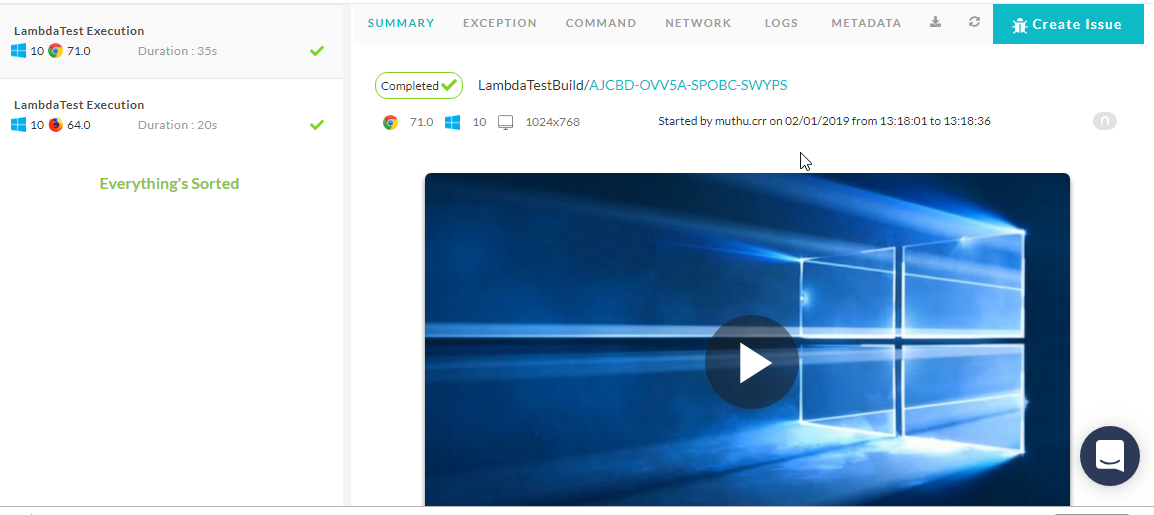The width and height of the screenshot is (1154, 515).
Task: Click Windows icon in summary details
Action: [453, 122]
